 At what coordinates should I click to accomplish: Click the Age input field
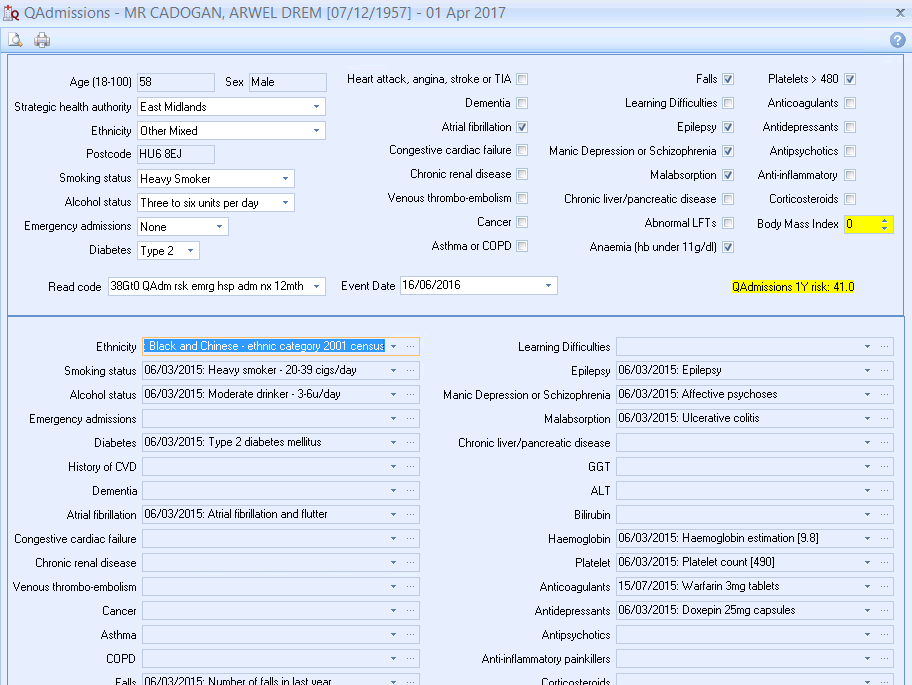coord(175,82)
